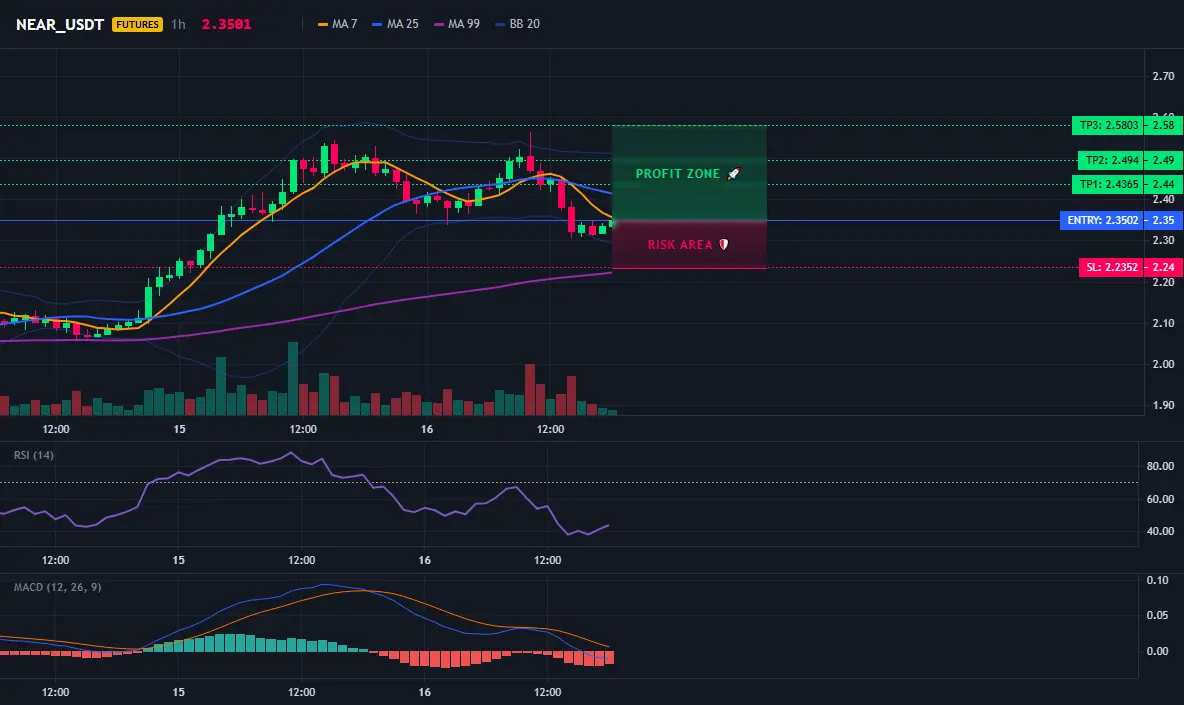Click the 2.58 green axis tag
This screenshot has height=705, width=1184.
tap(1163, 125)
